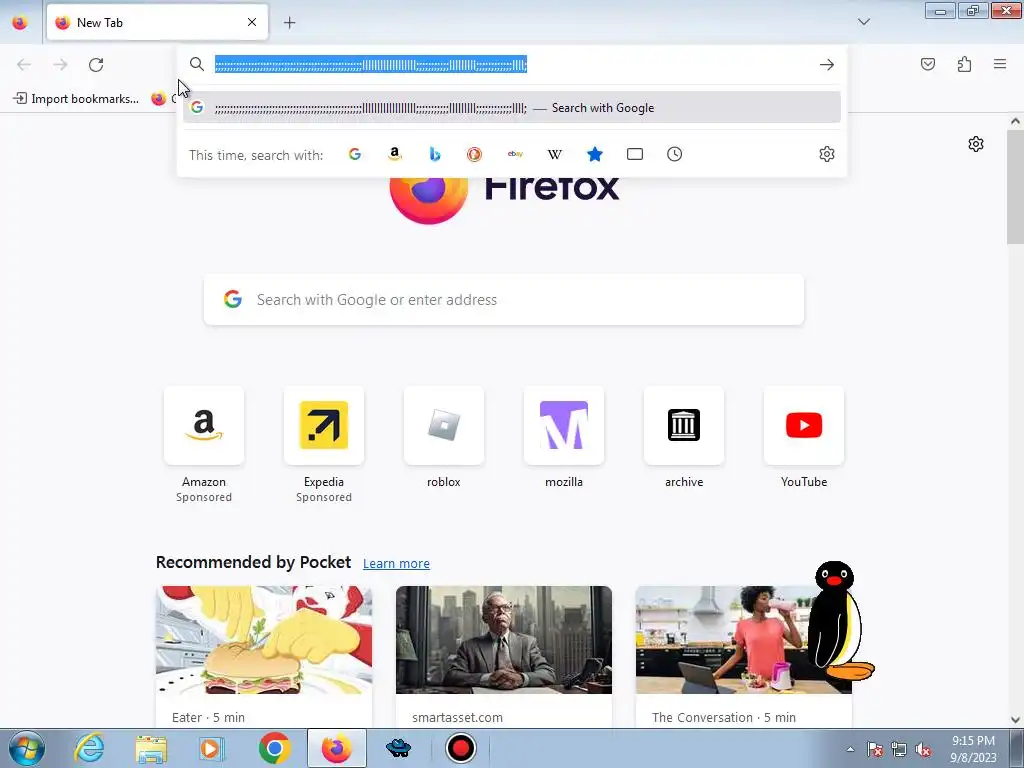Search this time with Google icon

355,154
